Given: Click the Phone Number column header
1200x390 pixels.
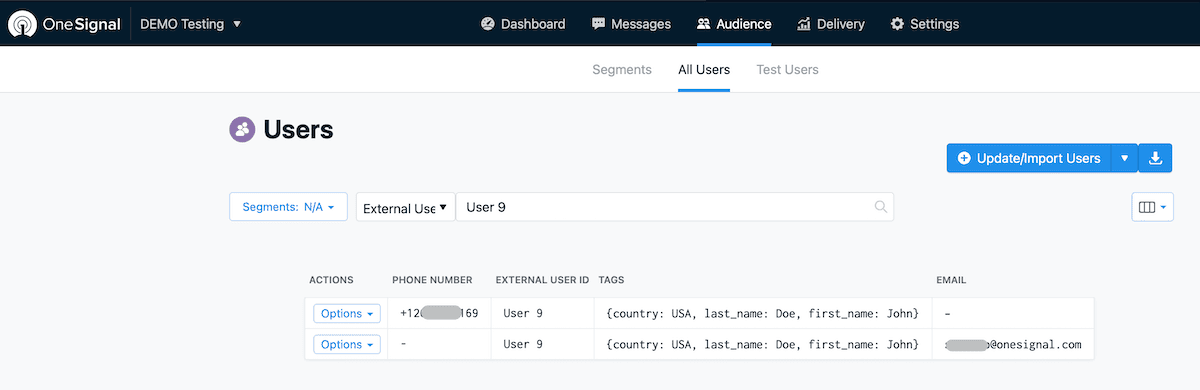Looking at the screenshot, I should click(432, 280).
